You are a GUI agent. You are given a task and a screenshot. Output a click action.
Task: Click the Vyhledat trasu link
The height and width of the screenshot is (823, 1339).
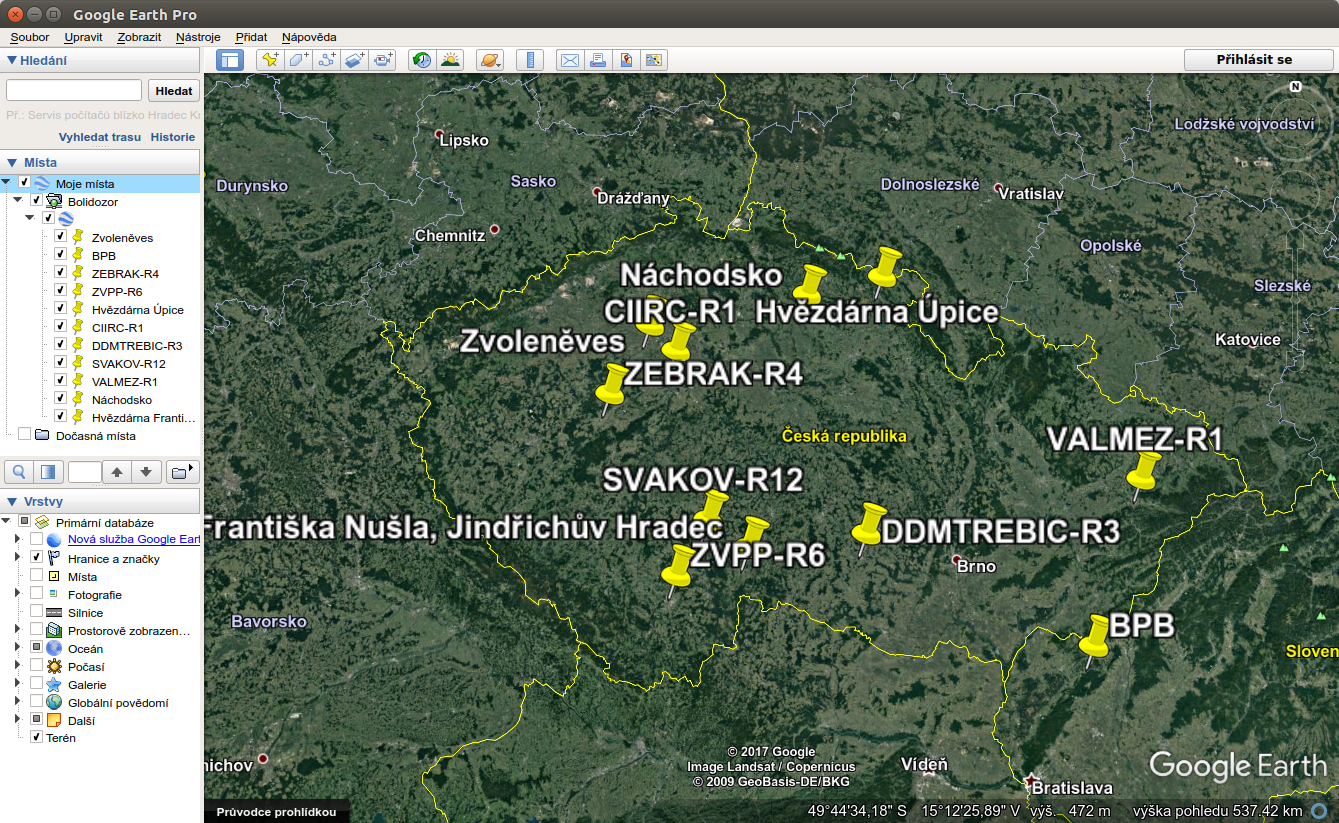coord(100,137)
